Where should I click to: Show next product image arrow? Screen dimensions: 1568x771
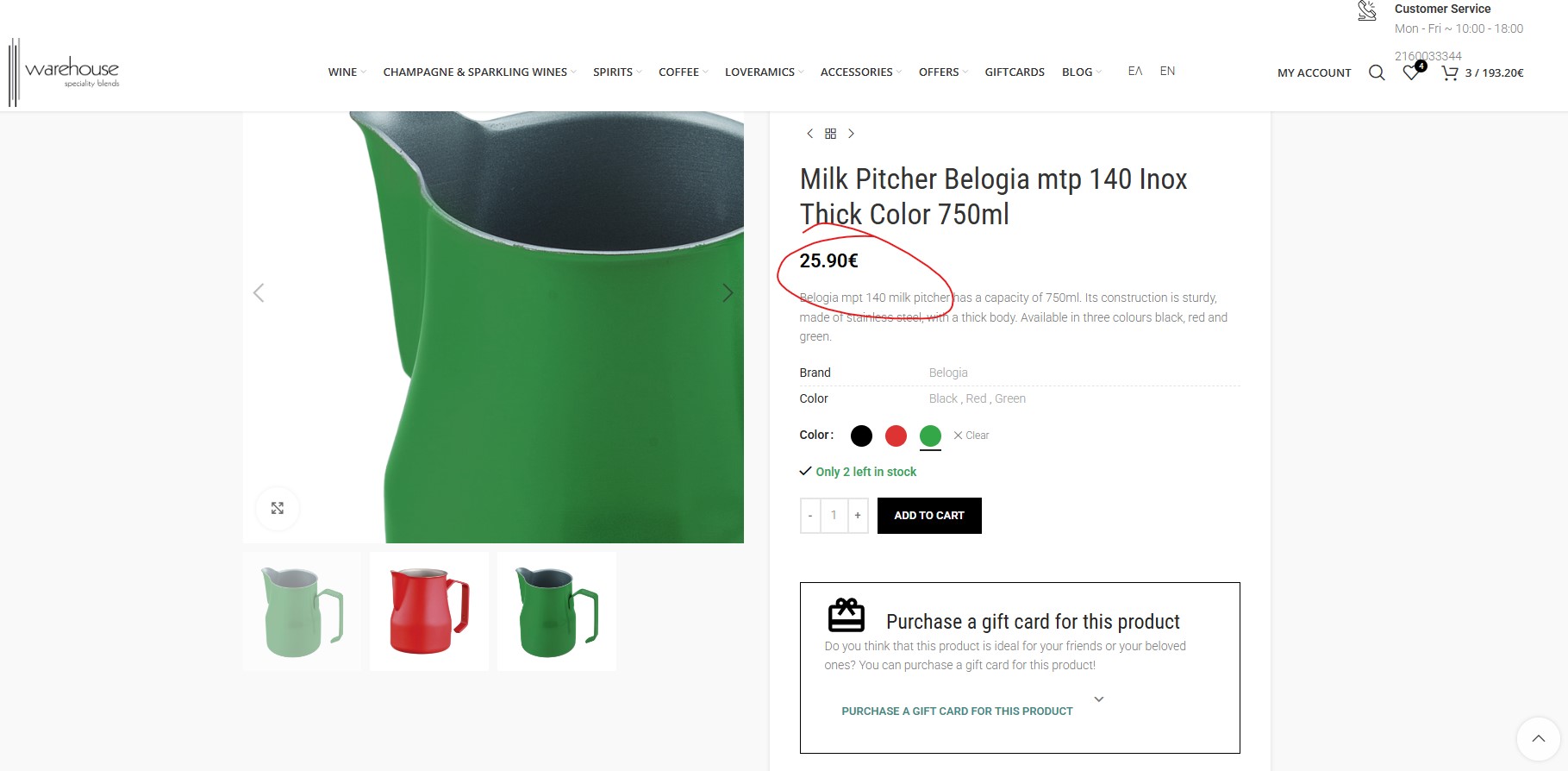[x=728, y=293]
